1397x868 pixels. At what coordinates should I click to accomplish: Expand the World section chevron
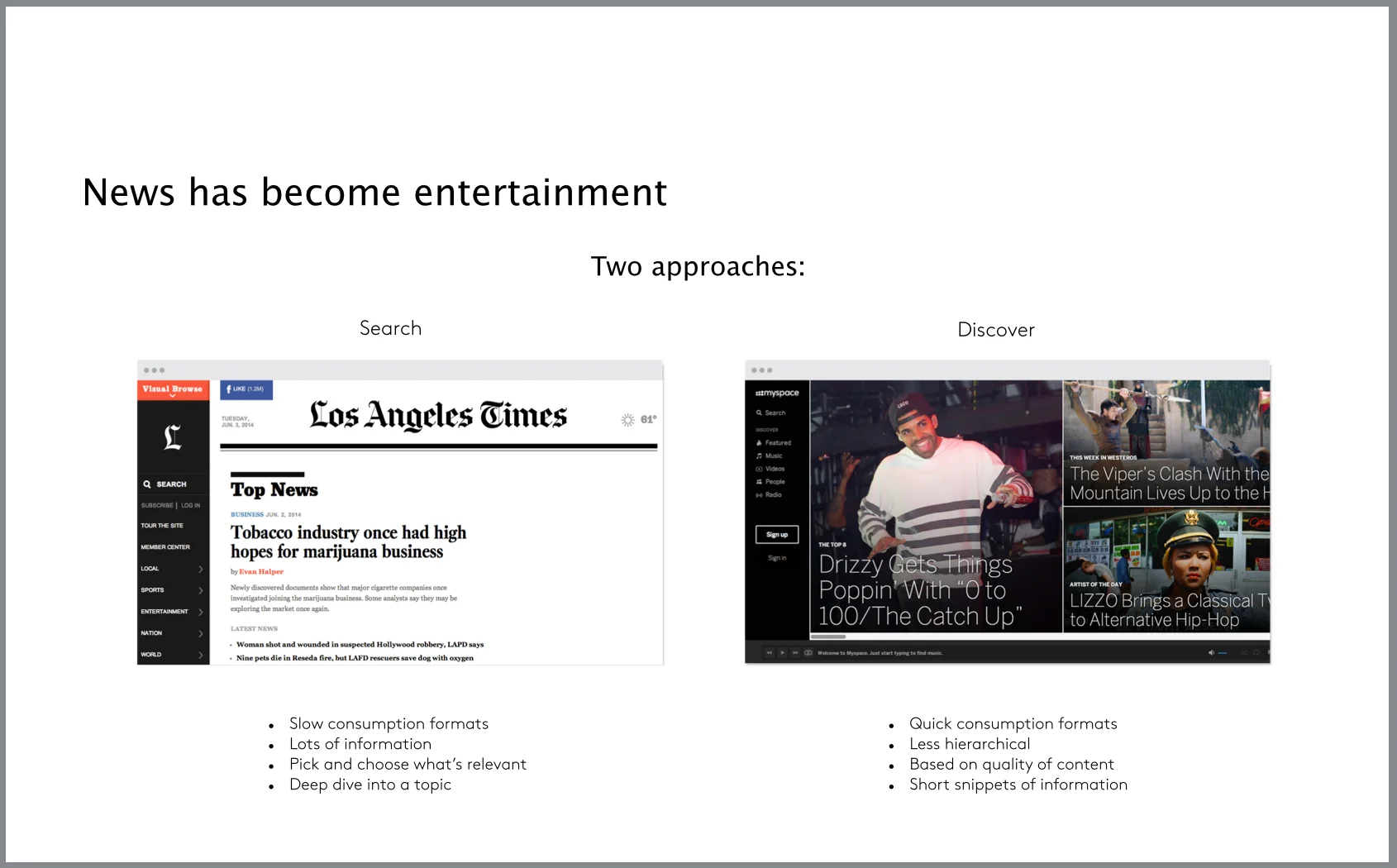tap(201, 655)
